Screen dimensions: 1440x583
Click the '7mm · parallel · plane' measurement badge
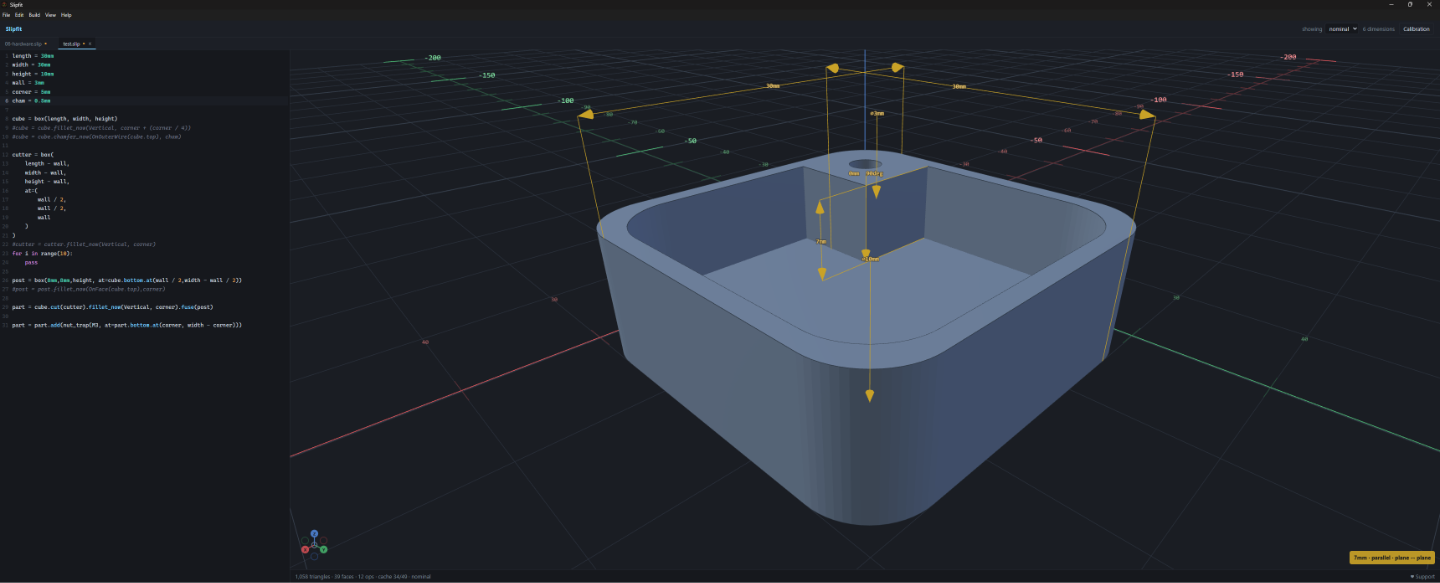[x=1392, y=557]
